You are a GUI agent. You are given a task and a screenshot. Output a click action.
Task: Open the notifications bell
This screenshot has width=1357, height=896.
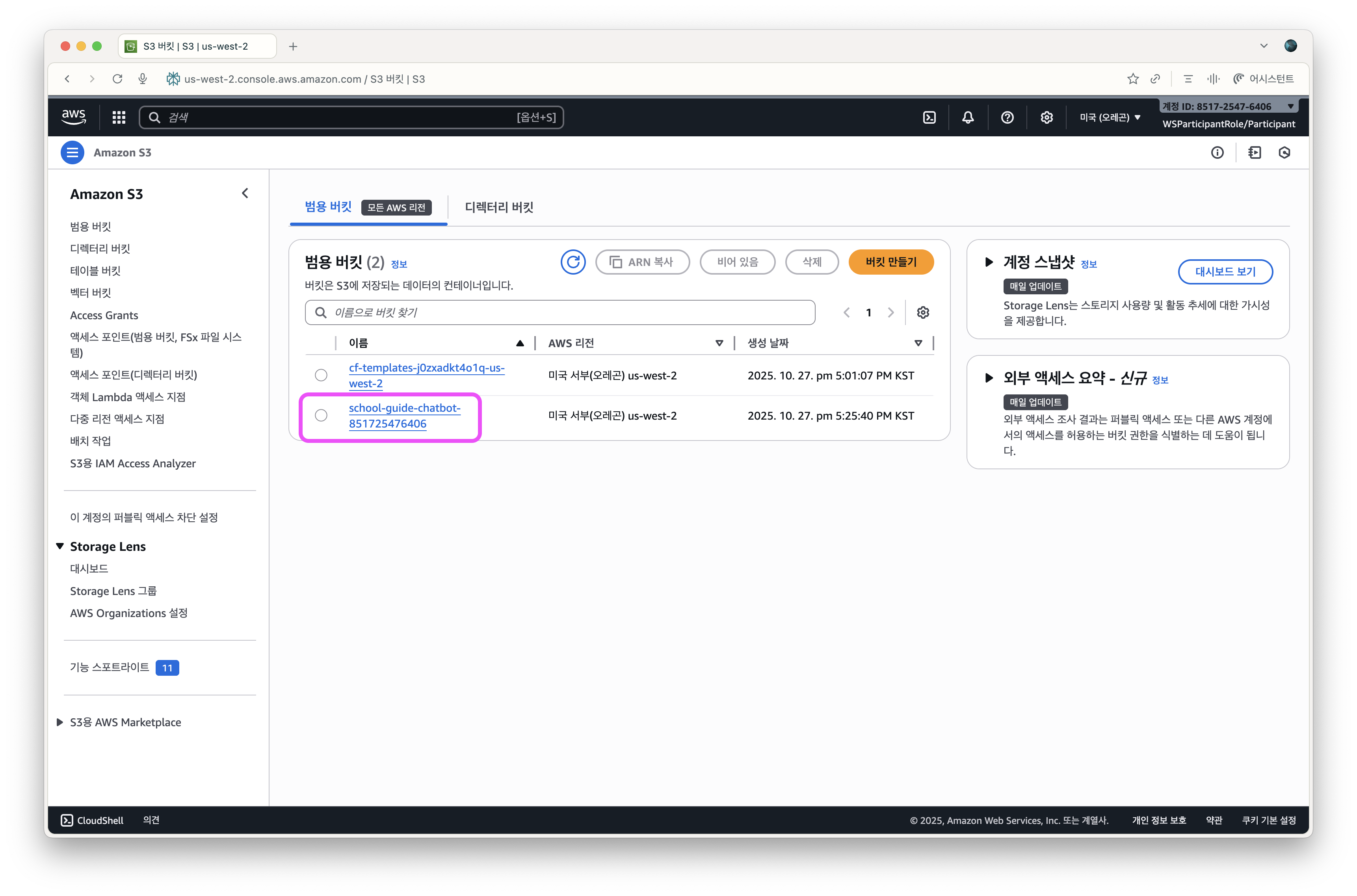(968, 117)
